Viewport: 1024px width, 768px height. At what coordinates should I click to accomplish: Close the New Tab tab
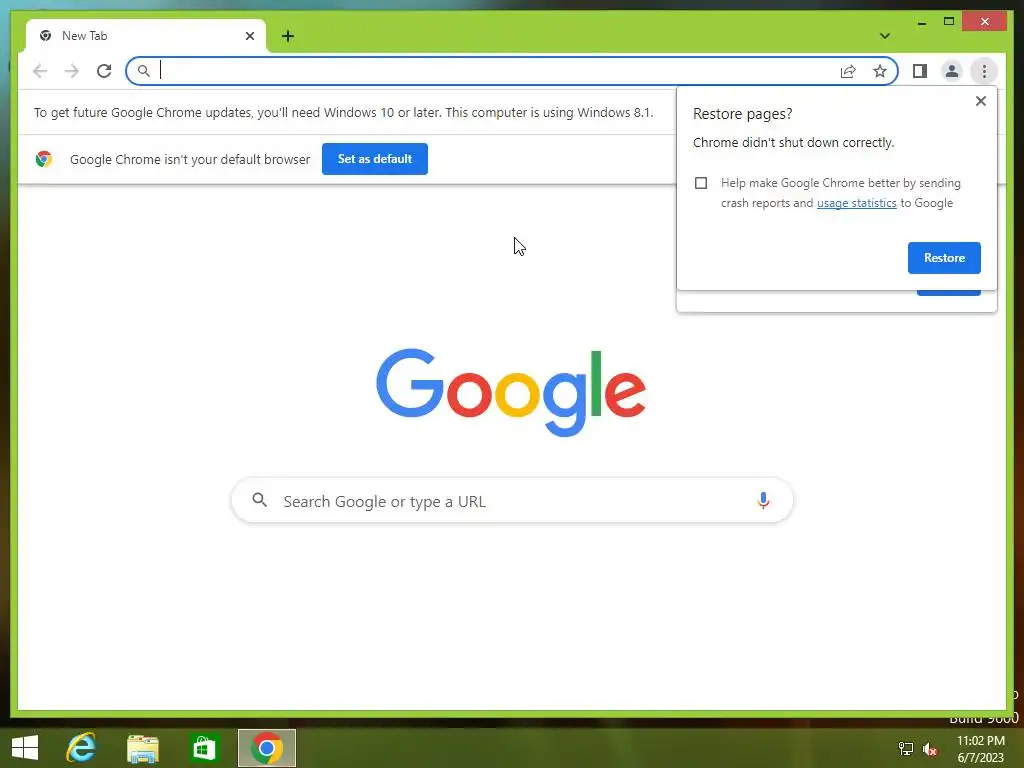[x=249, y=36]
